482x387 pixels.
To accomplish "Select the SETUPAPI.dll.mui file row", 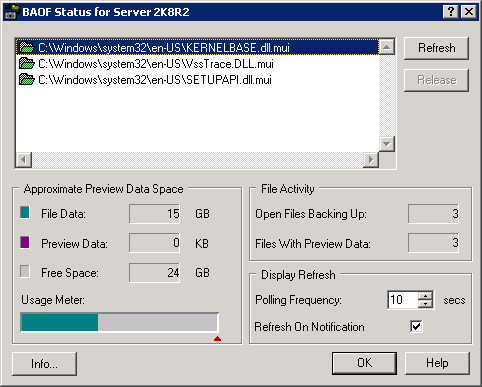I will pos(197,79).
